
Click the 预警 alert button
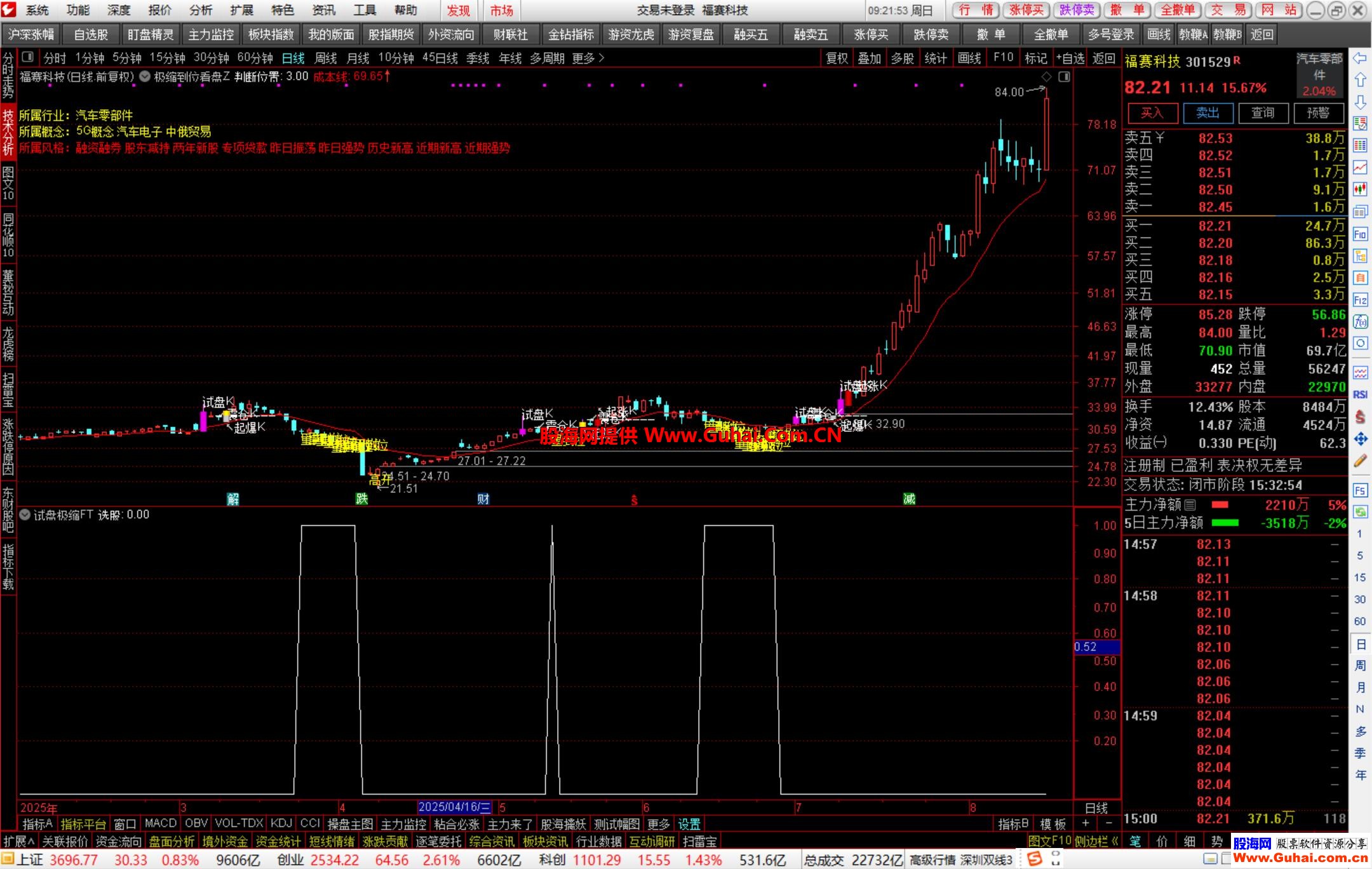click(x=1318, y=113)
